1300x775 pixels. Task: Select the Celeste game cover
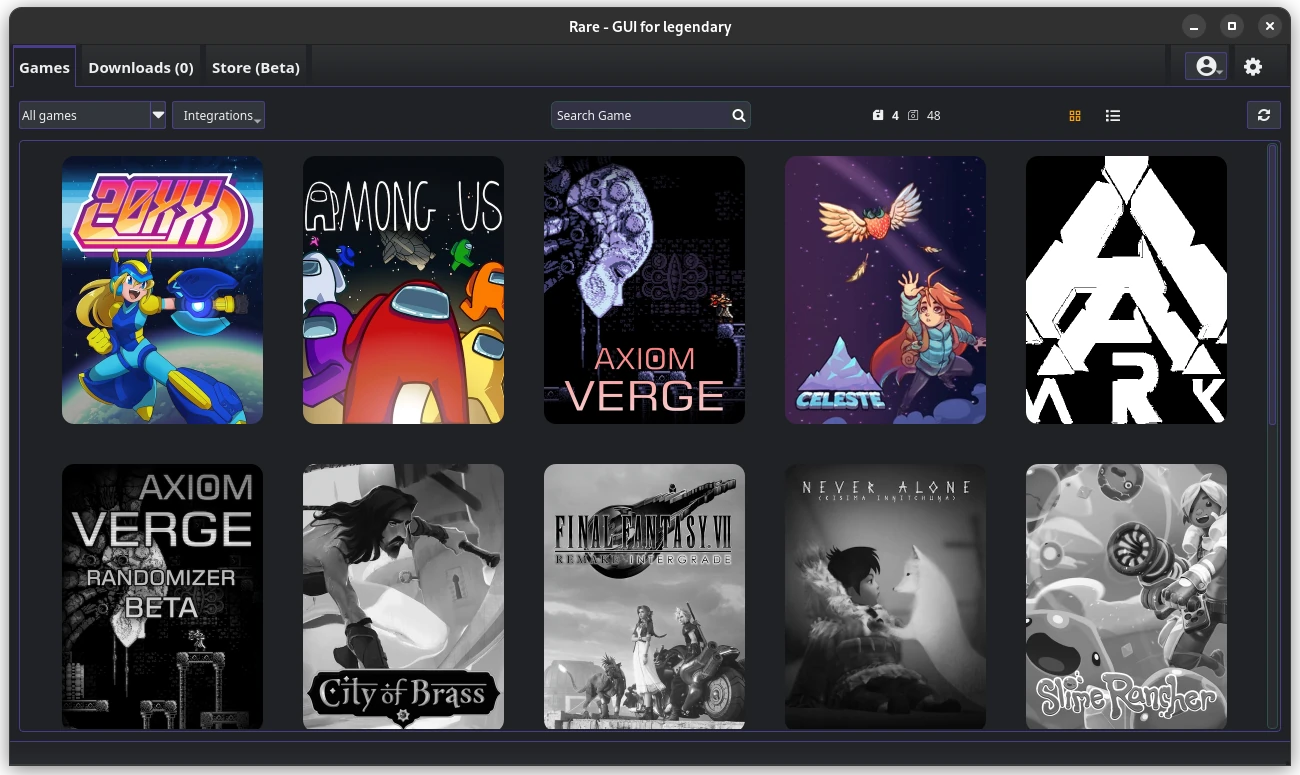(x=885, y=290)
